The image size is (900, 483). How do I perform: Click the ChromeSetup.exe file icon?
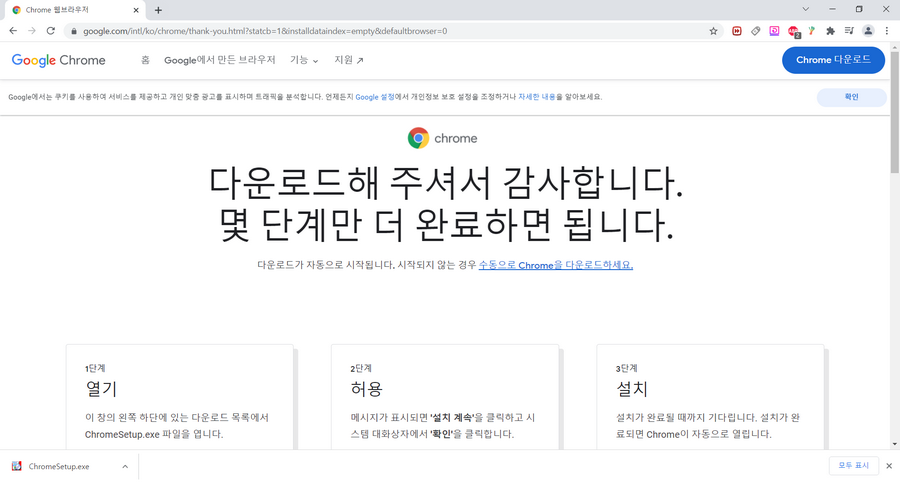coord(17,466)
